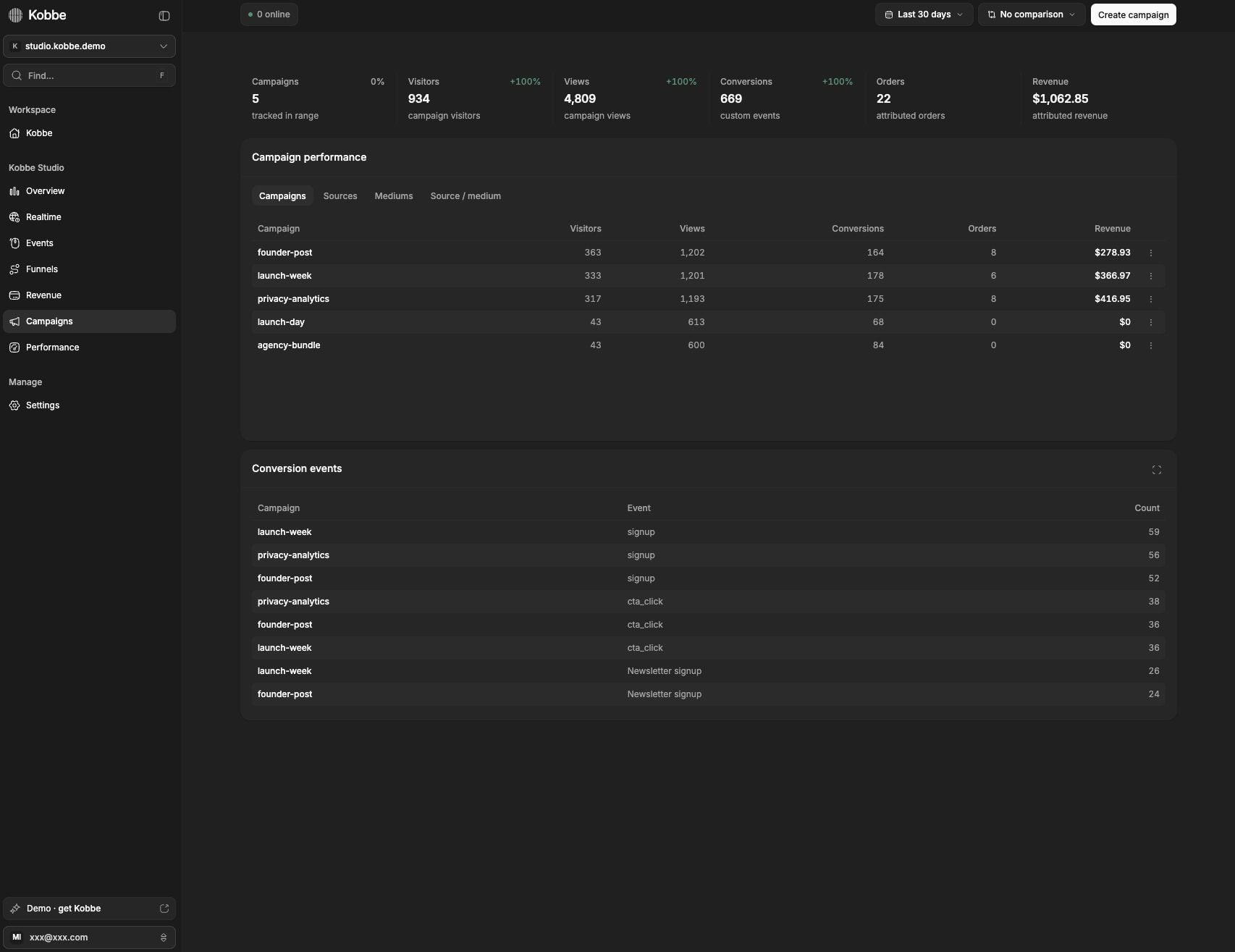Click the compare icon beside No comparison
Image resolution: width=1235 pixels, height=952 pixels.
(x=992, y=14)
